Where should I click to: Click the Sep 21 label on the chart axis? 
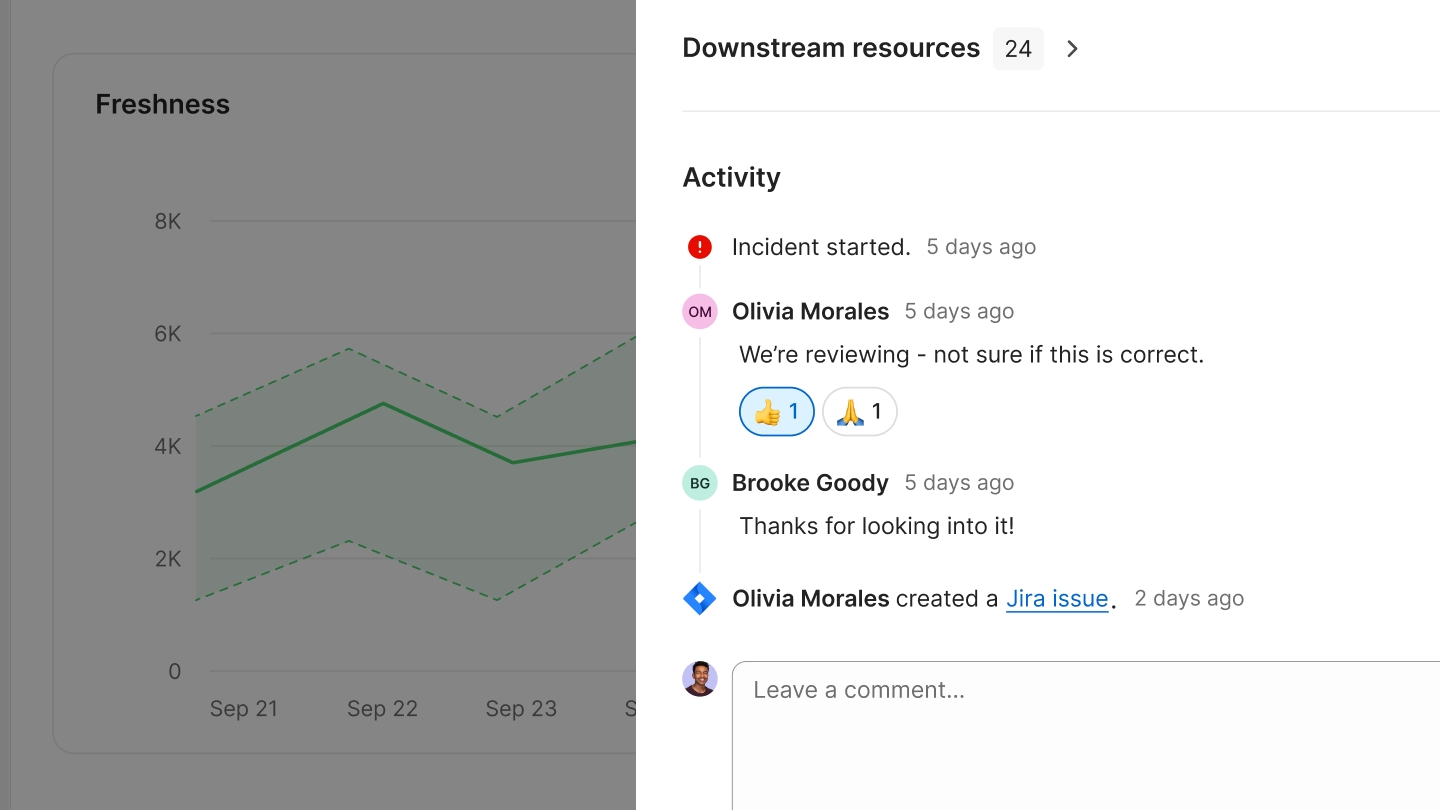244,709
